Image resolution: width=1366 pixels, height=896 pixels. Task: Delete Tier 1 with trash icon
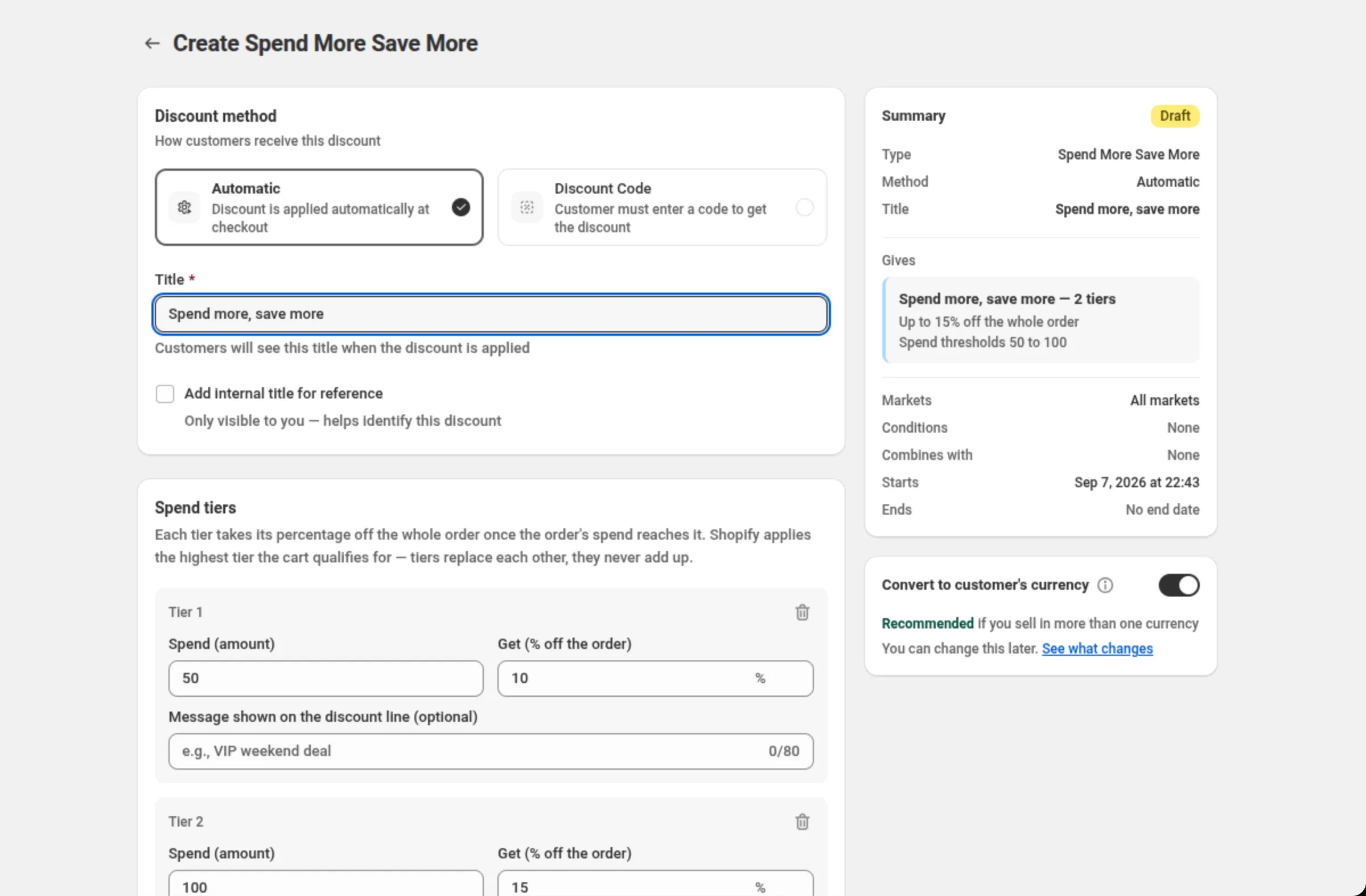(802, 613)
